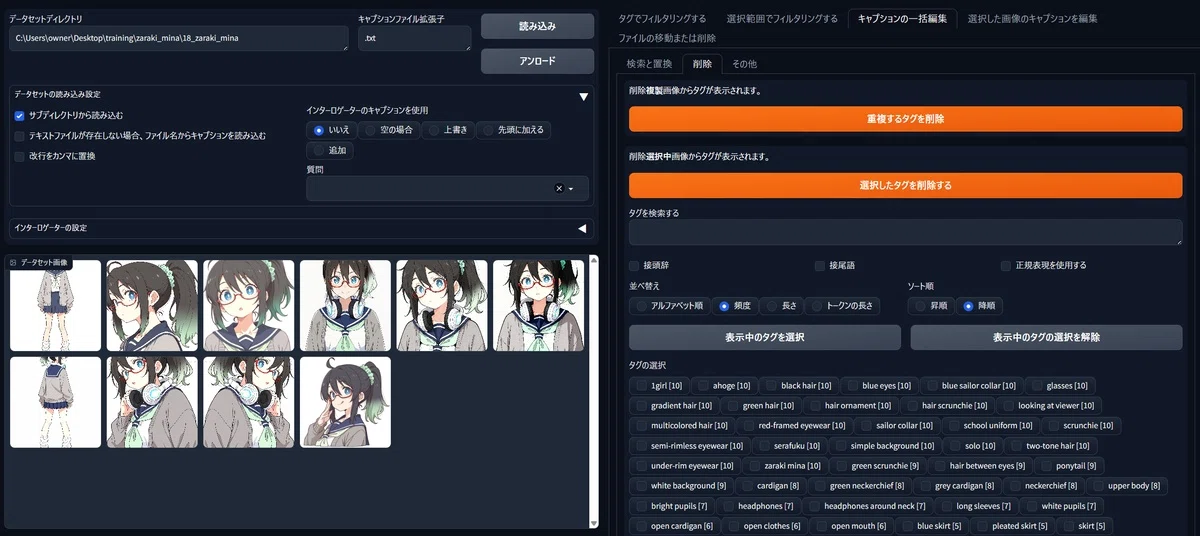Click the データセット画像 gallery label icon
Screen dimensions: 1200x536
tap(13, 262)
